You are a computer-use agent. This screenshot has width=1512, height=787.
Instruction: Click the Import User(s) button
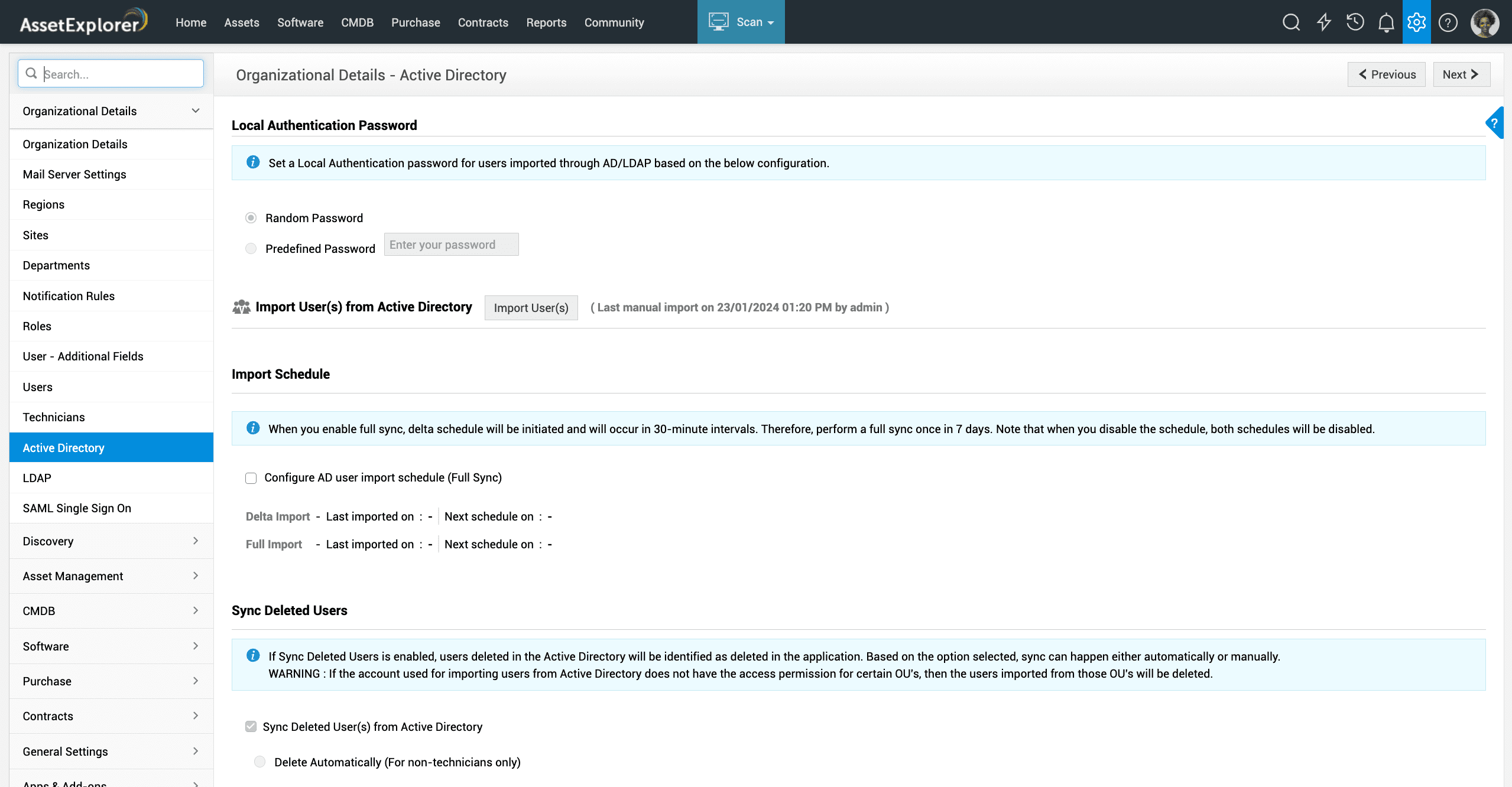[x=531, y=308]
